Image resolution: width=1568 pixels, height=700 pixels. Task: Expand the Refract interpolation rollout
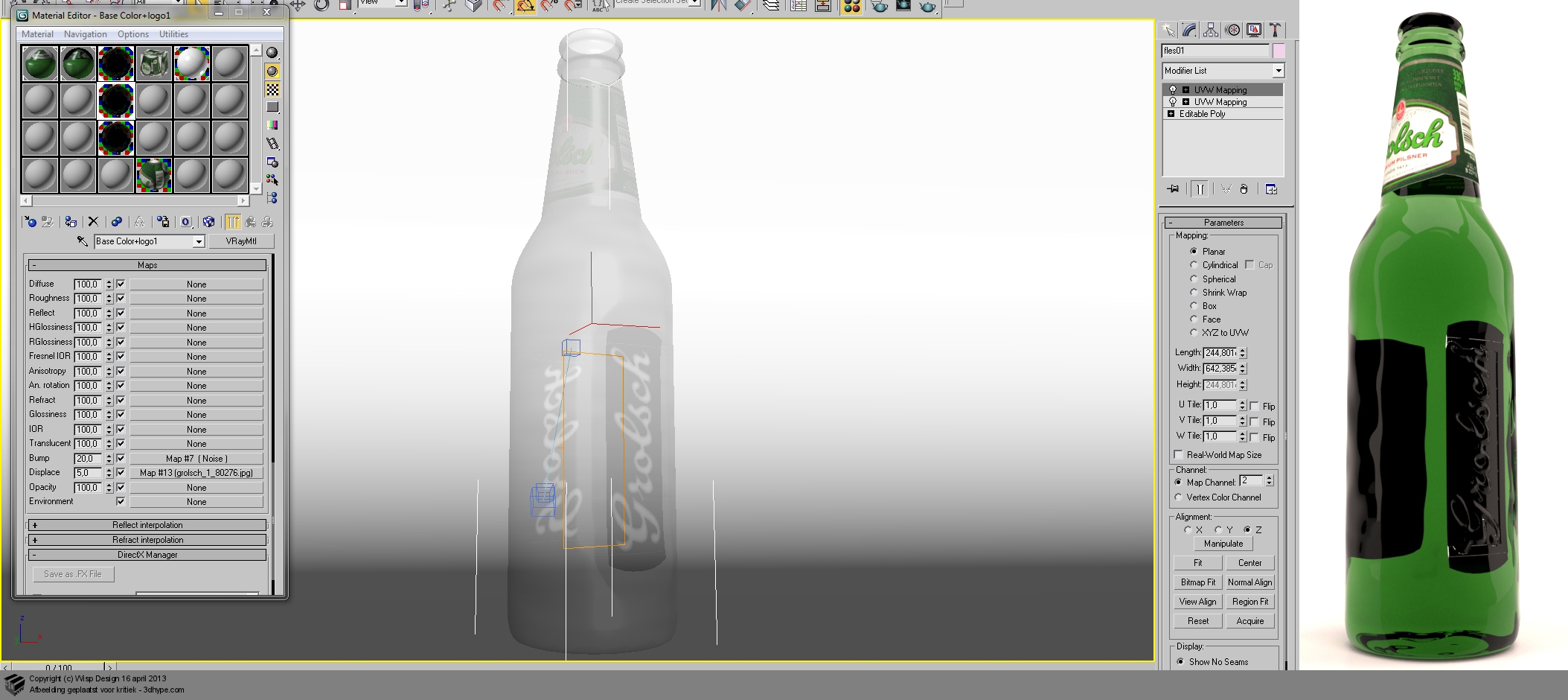pyautogui.click(x=147, y=540)
